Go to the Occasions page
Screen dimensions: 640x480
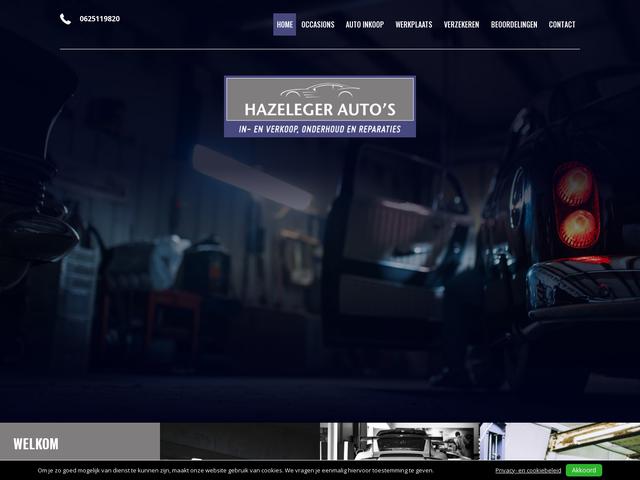[x=318, y=24]
